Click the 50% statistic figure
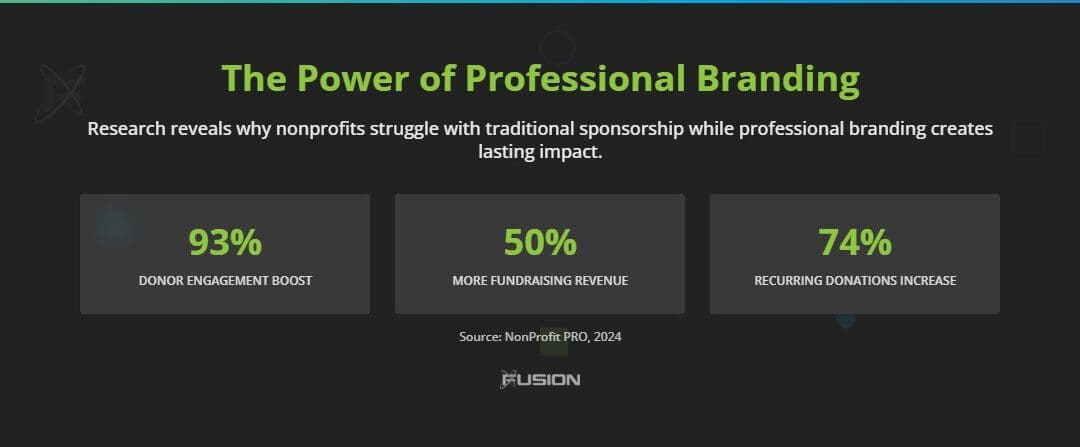The height and width of the screenshot is (447, 1080). pos(540,242)
